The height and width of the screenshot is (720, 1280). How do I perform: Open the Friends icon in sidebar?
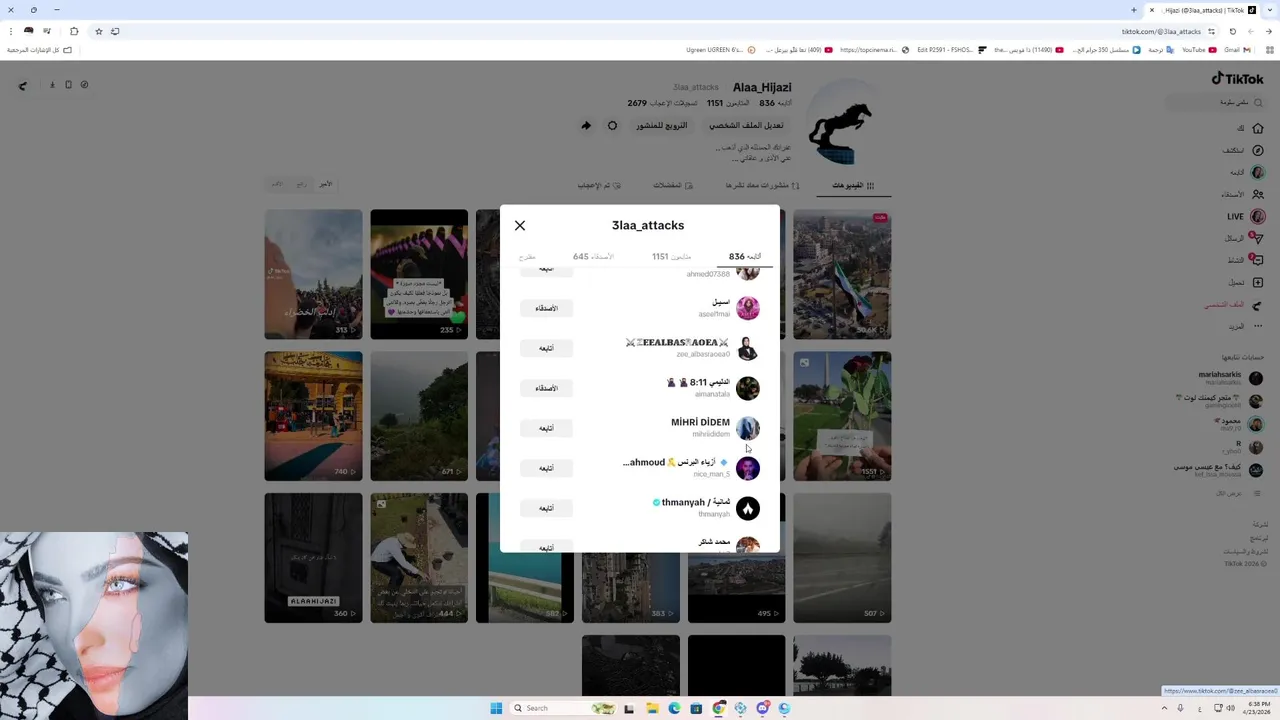coord(1258,194)
